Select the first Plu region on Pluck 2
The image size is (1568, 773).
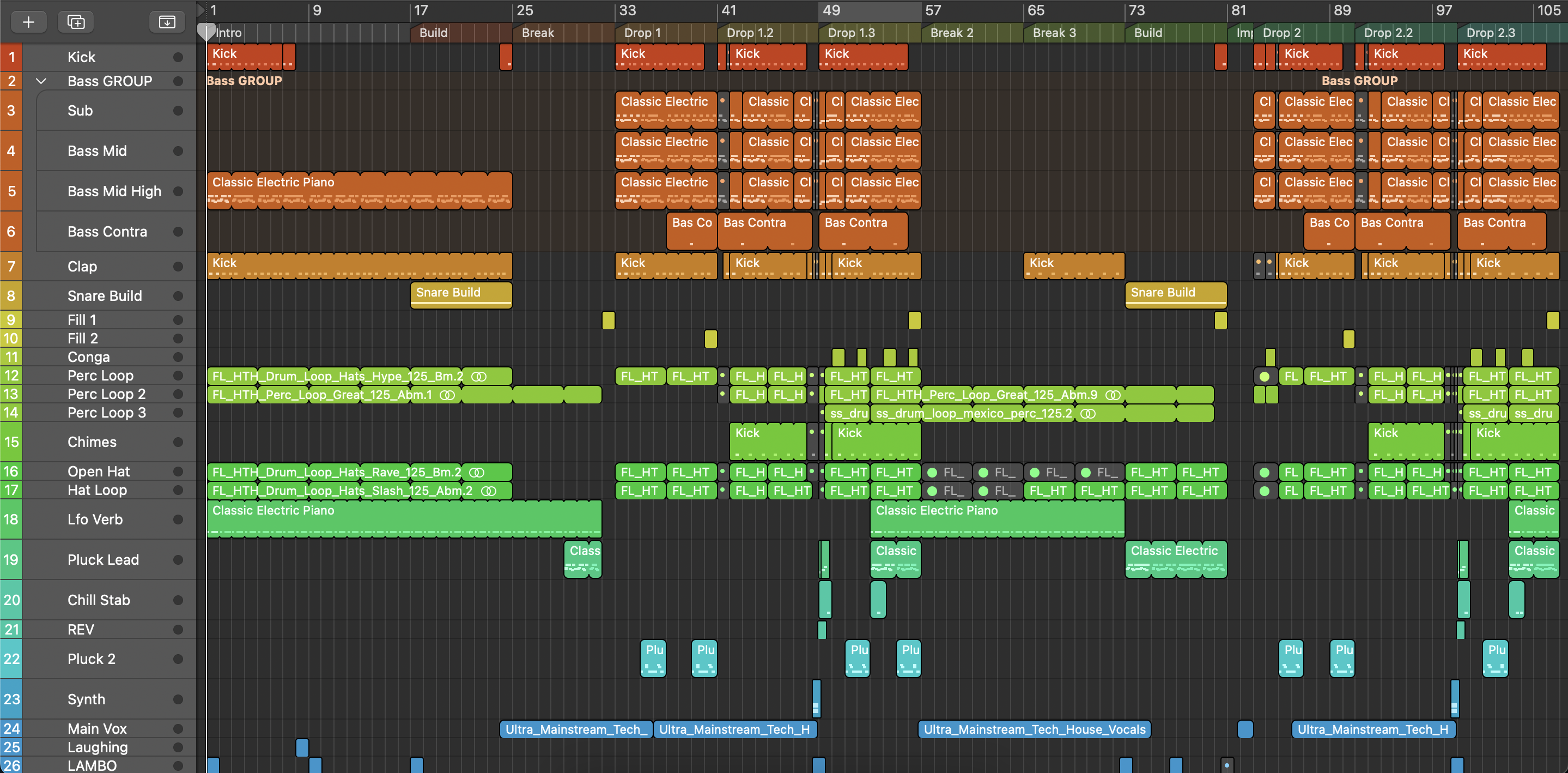654,659
